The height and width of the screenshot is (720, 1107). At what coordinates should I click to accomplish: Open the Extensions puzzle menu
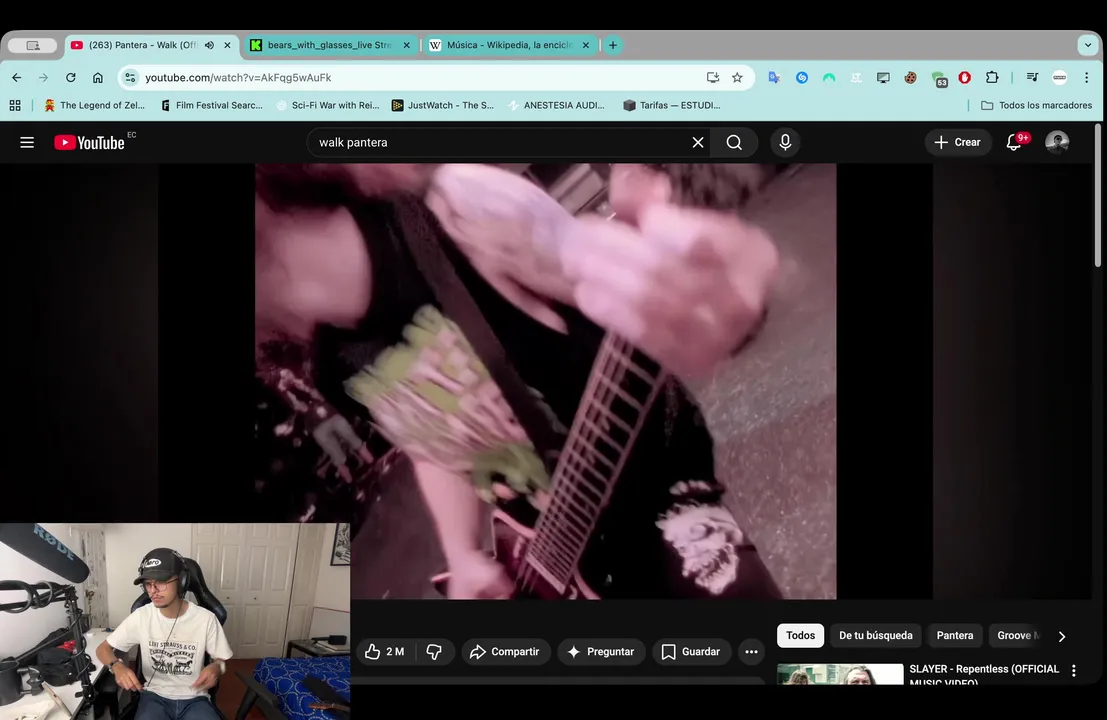point(992,78)
